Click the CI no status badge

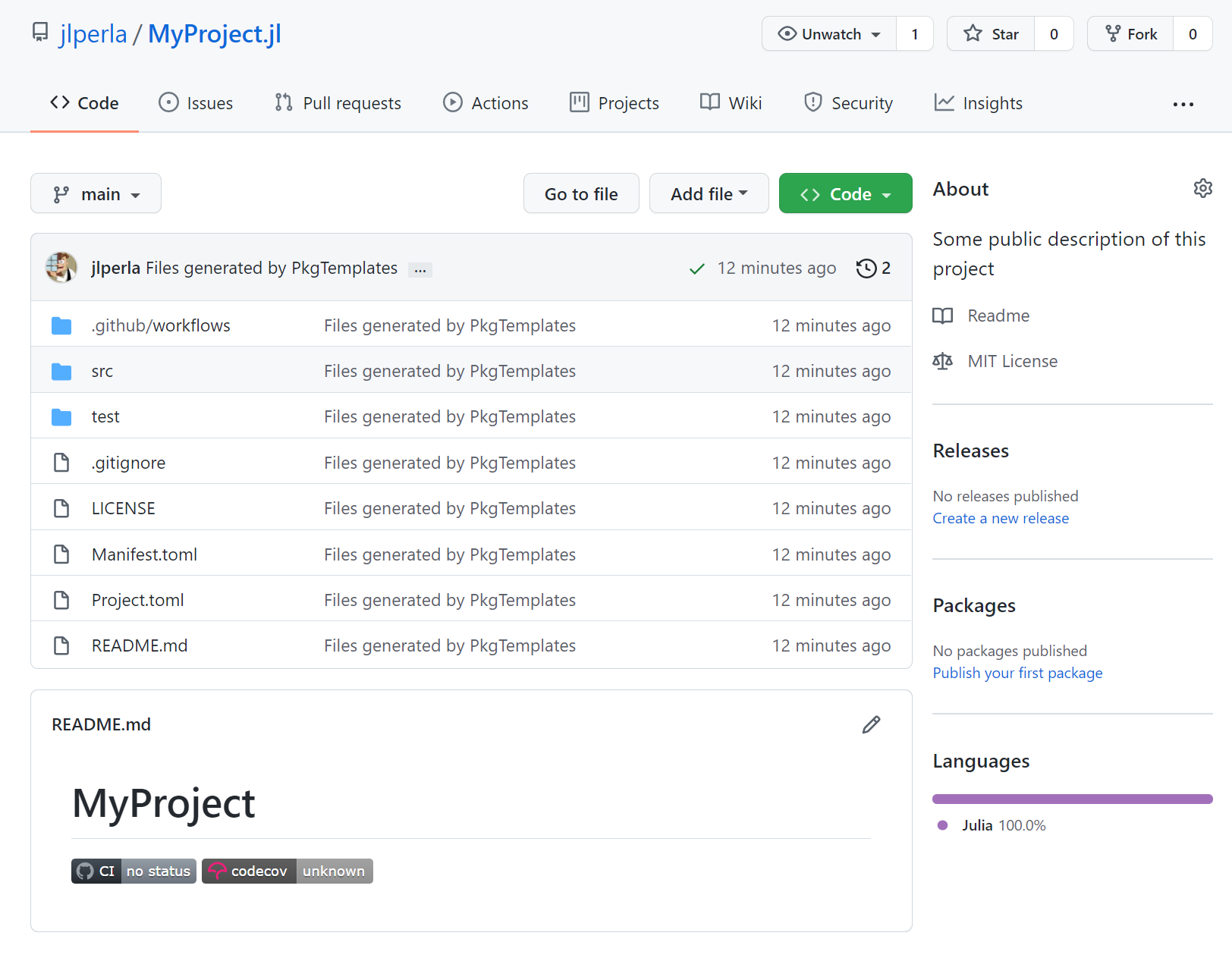(x=134, y=871)
